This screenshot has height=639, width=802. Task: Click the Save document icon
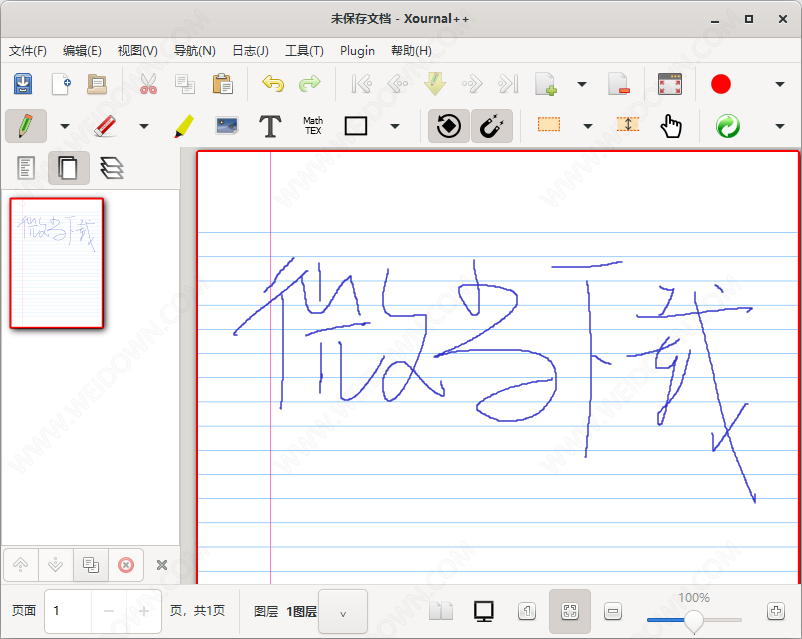tap(23, 84)
